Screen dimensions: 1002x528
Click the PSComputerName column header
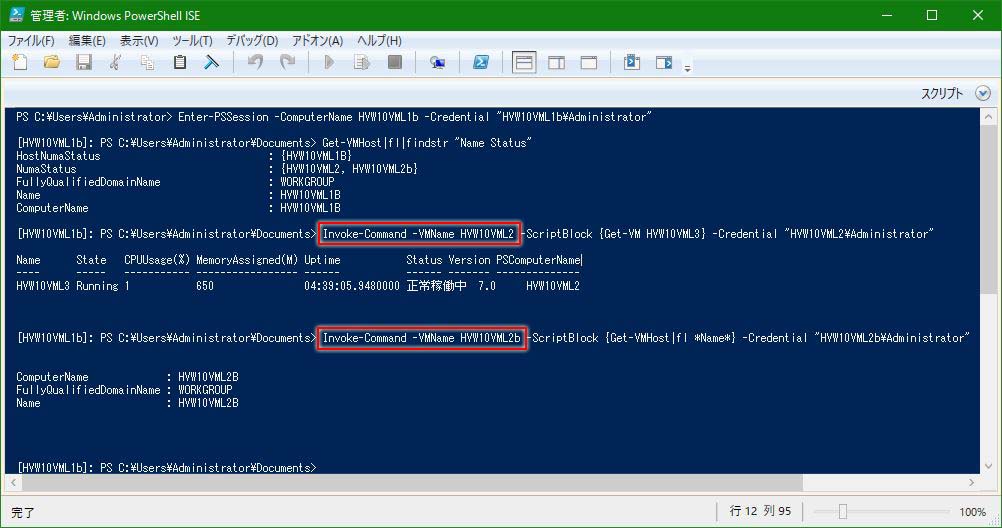pyautogui.click(x=538, y=260)
